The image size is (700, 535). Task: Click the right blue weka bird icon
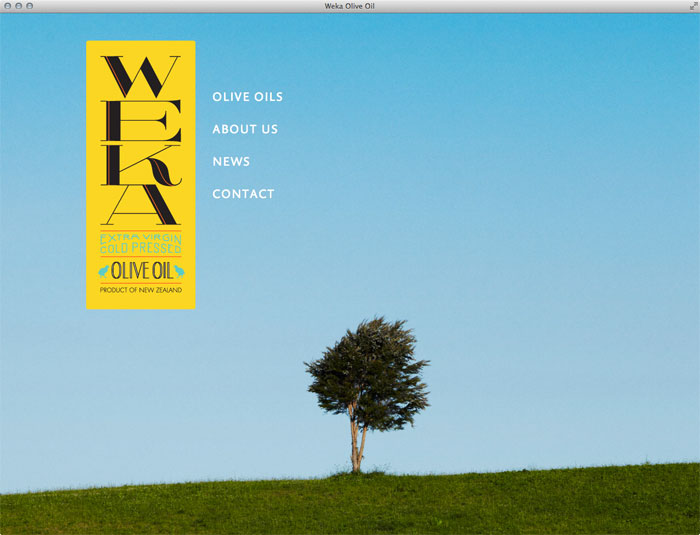click(179, 270)
